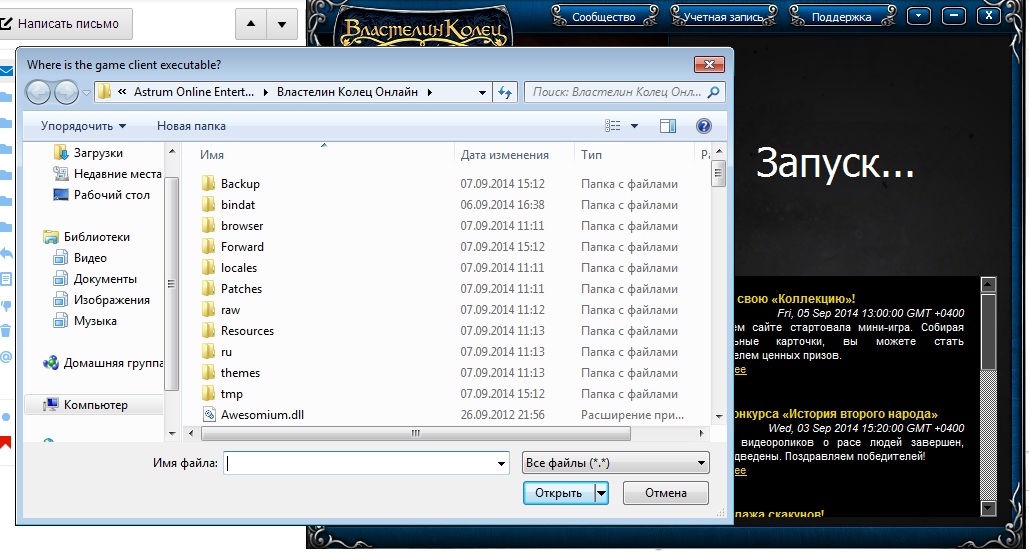Screen dimensions: 1029x554
Task: Click the Back navigation arrow in dialog
Action: [x=38, y=93]
